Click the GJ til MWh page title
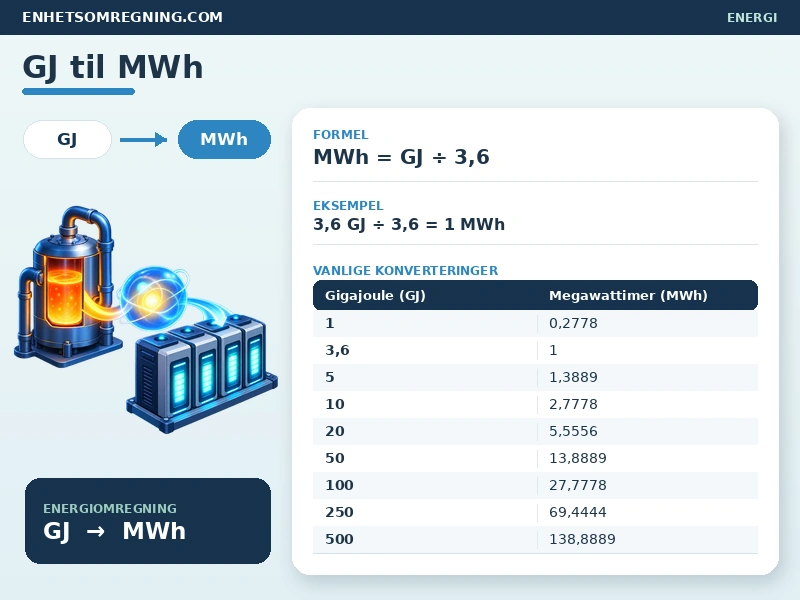Screen dimensions: 800x600 113,67
